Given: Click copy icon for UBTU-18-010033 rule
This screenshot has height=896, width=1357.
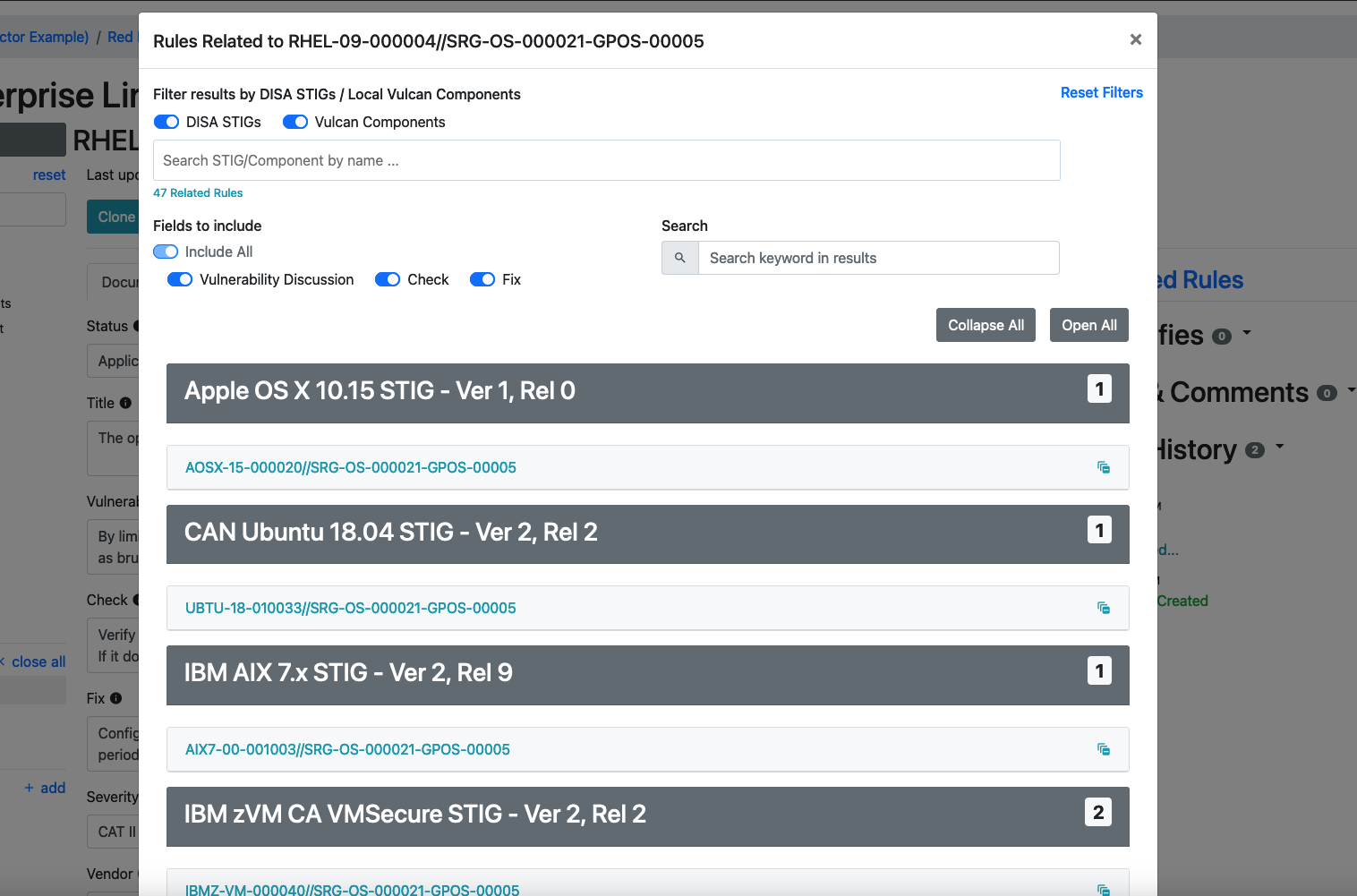Looking at the screenshot, I should point(1103,608).
